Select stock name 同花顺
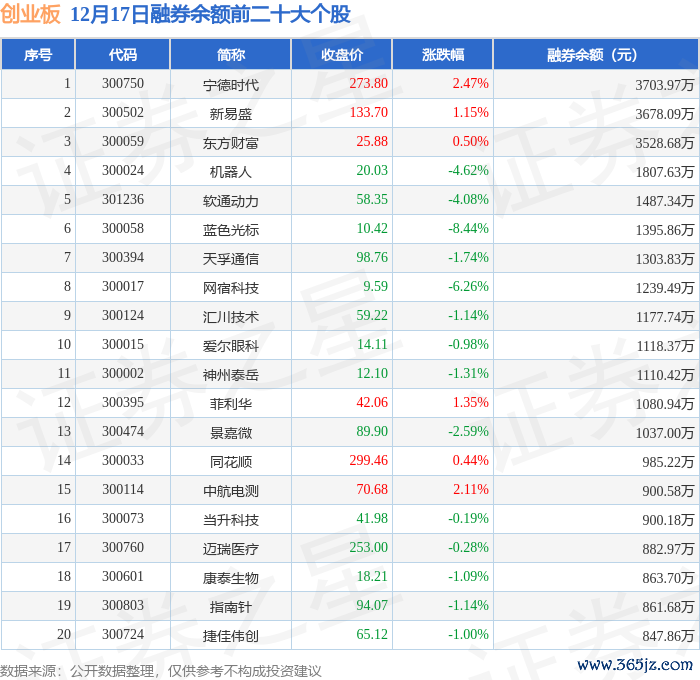The image size is (700, 680). (230, 462)
